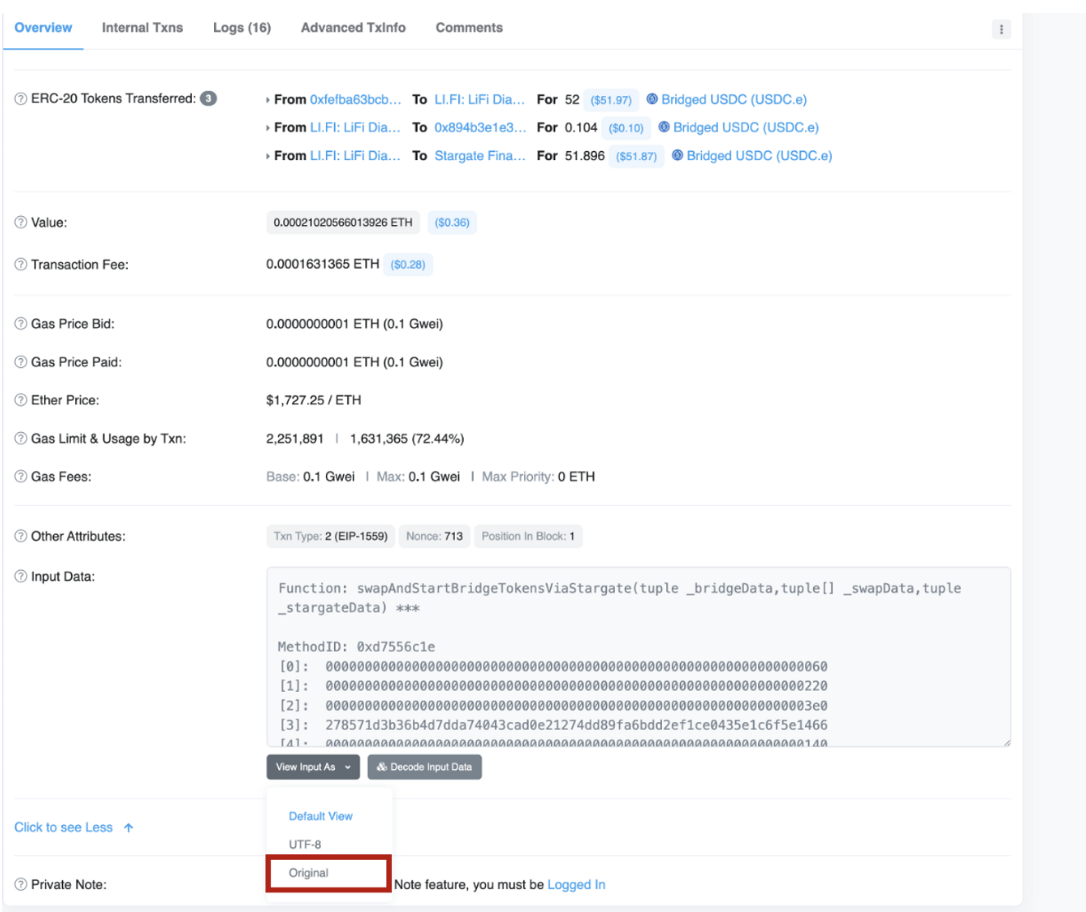
Task: Click the $1,727.25 / ETH ether price
Action: tap(314, 400)
